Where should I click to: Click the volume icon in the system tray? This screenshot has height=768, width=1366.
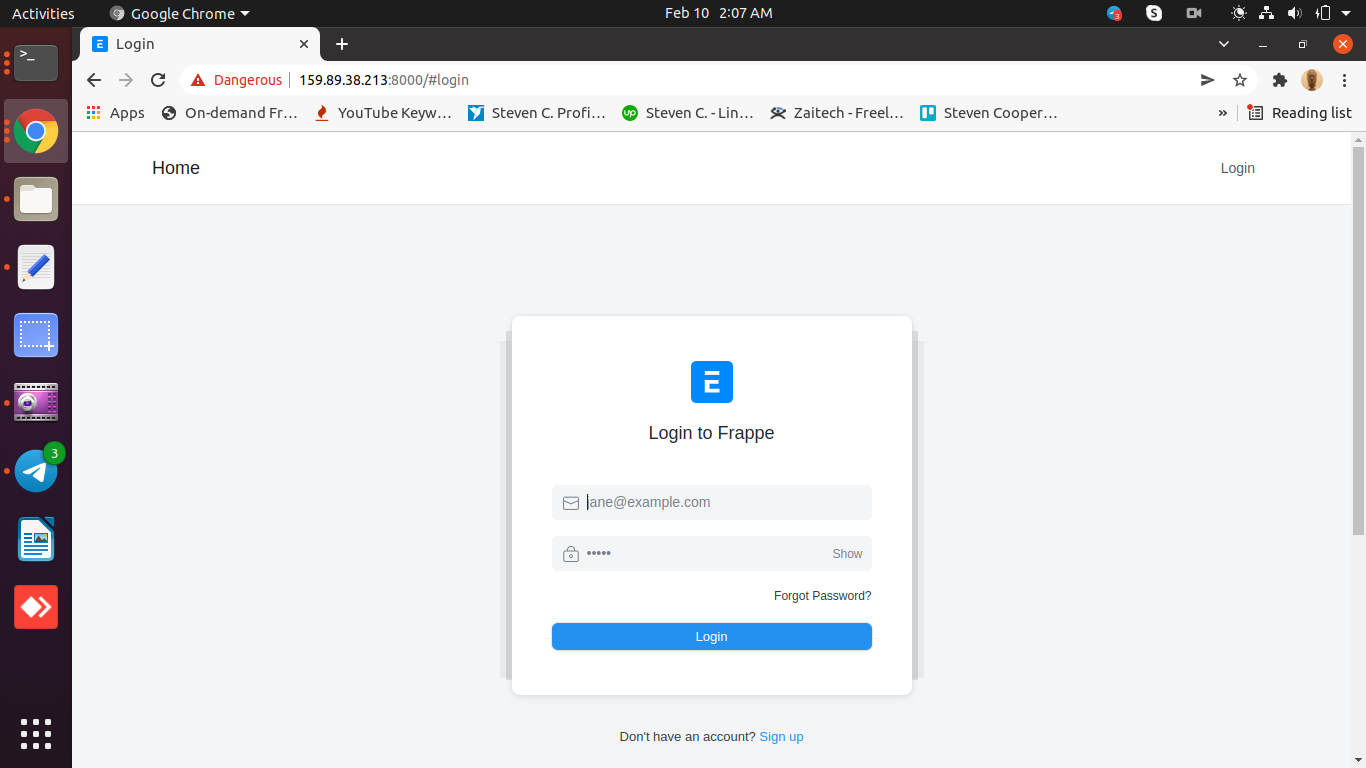coord(1295,13)
